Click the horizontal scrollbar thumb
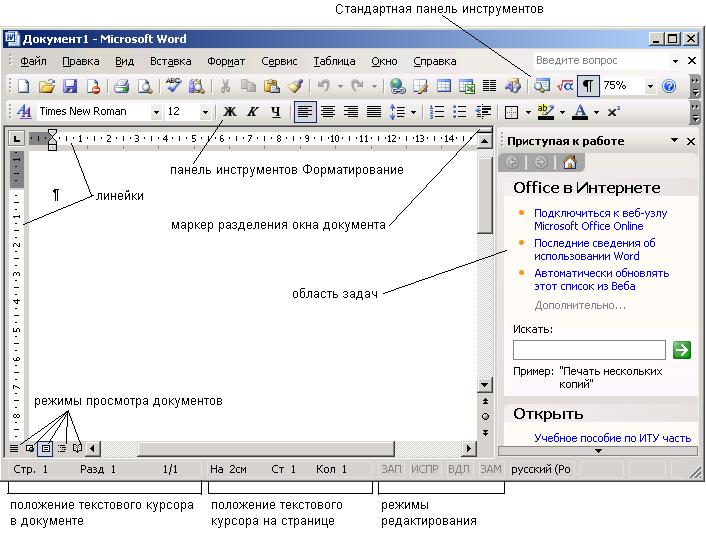The height and width of the screenshot is (541, 706). pyautogui.click(x=266, y=448)
